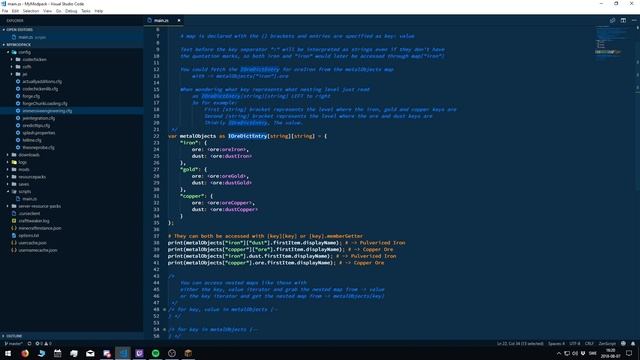Expand the codechicken folder
The image size is (640, 360).
pyautogui.click(x=34, y=60)
